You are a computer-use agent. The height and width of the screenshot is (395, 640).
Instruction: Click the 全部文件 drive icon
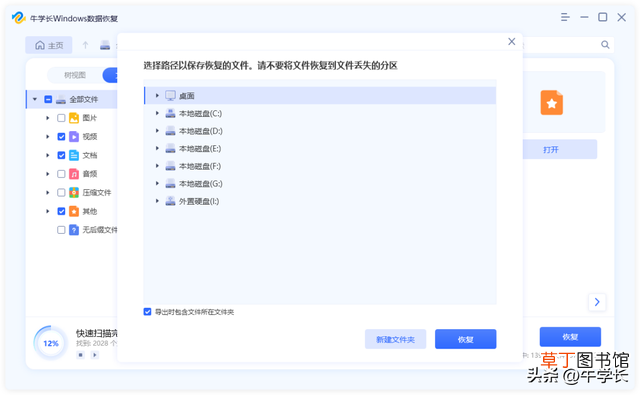pyautogui.click(x=61, y=99)
